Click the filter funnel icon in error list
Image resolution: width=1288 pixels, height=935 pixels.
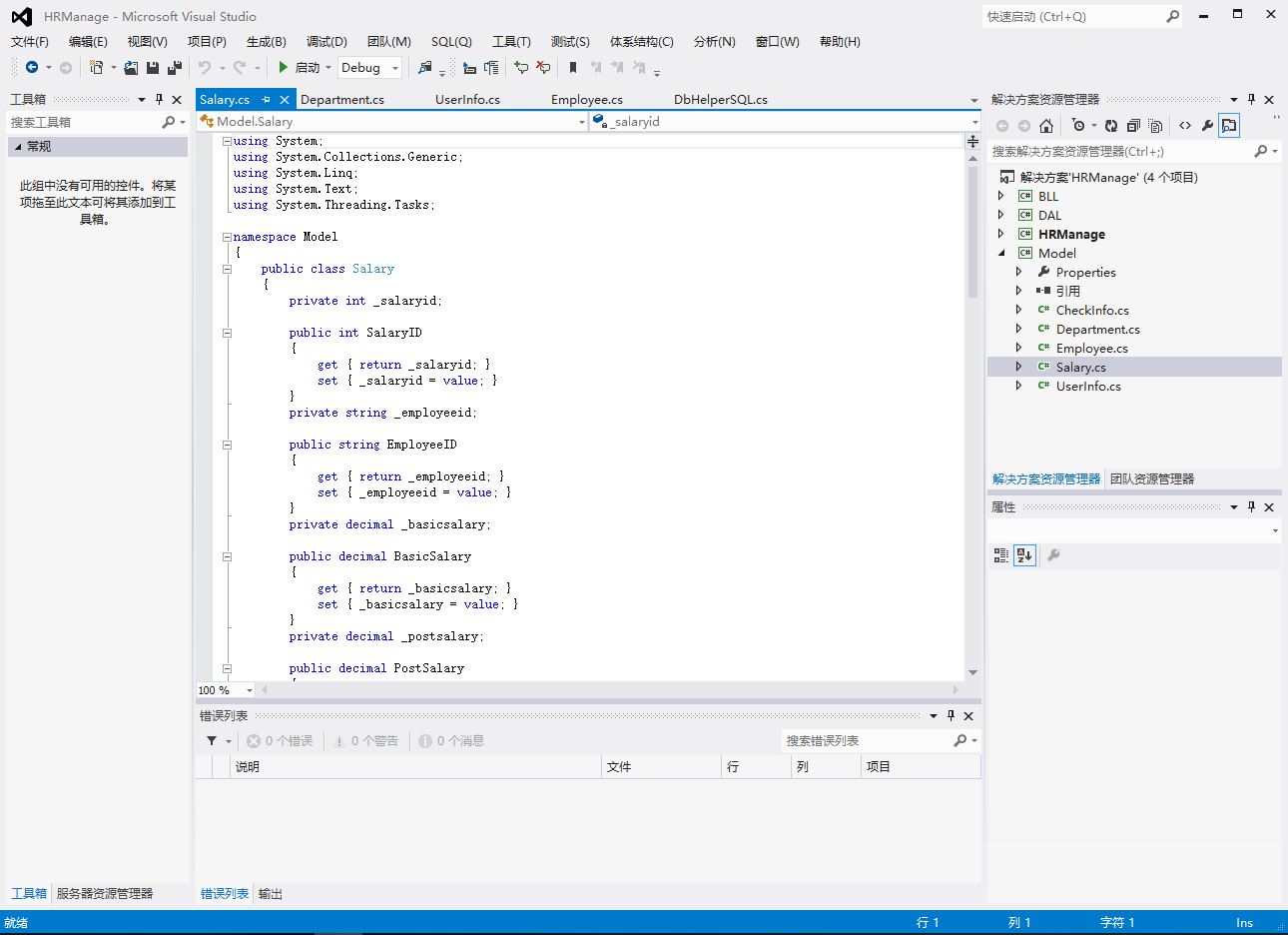coord(212,740)
